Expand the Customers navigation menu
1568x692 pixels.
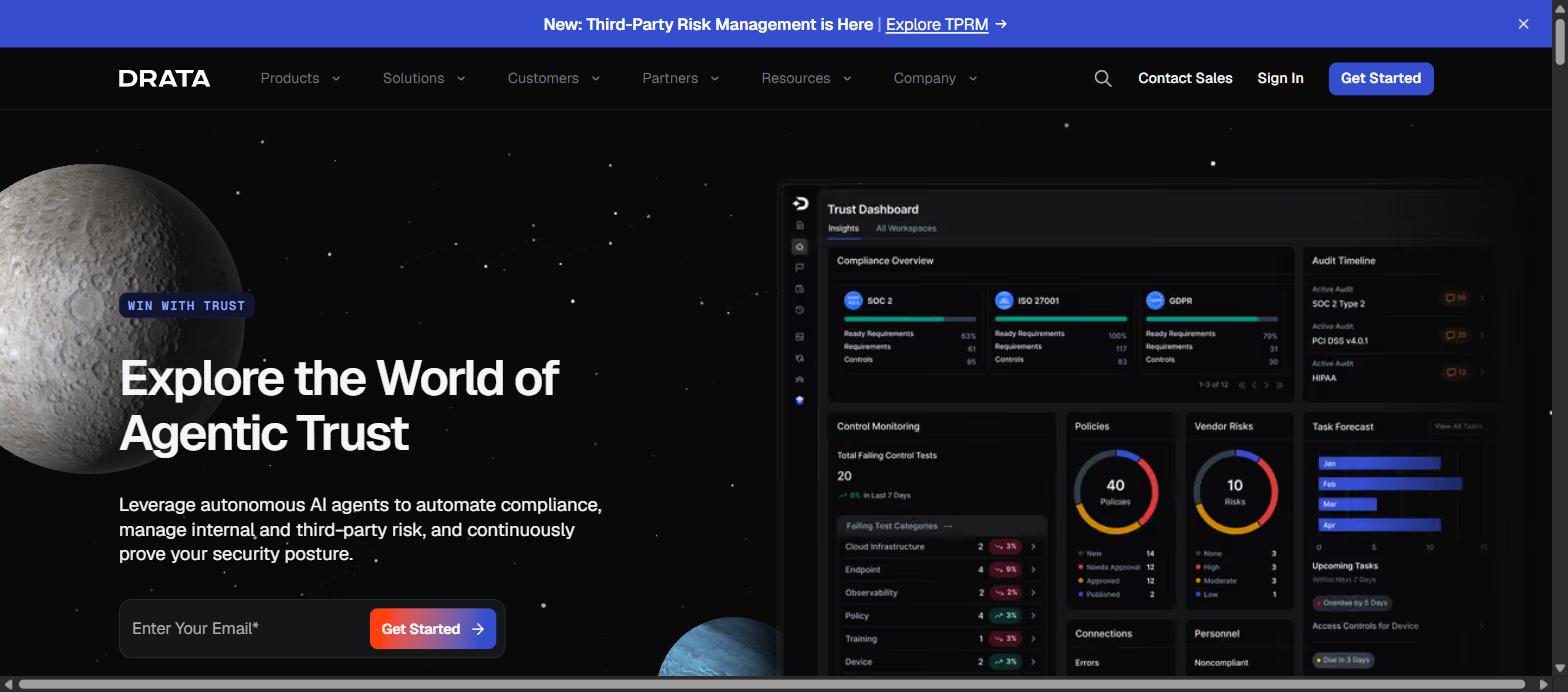pos(554,78)
